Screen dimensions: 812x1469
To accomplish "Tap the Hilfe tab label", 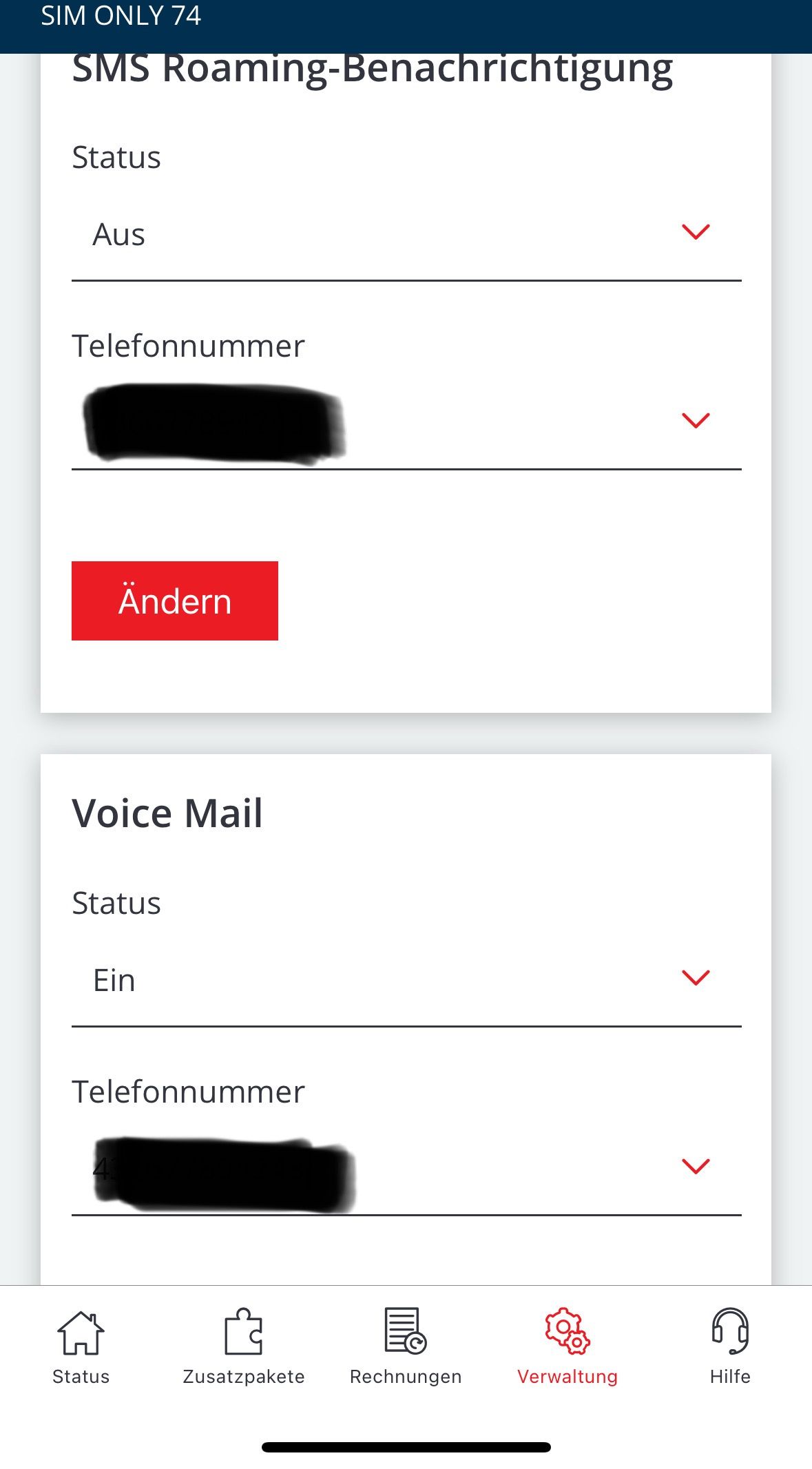I will pos(730,1377).
